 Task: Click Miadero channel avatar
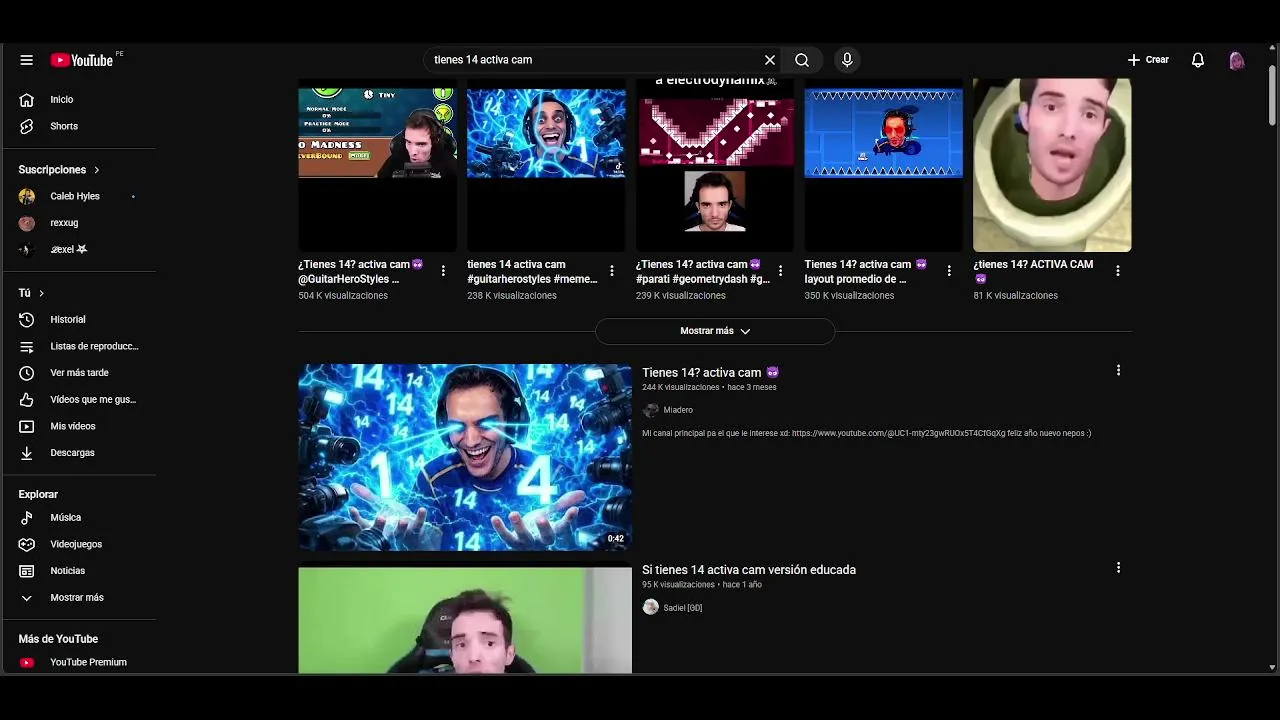[x=651, y=410]
